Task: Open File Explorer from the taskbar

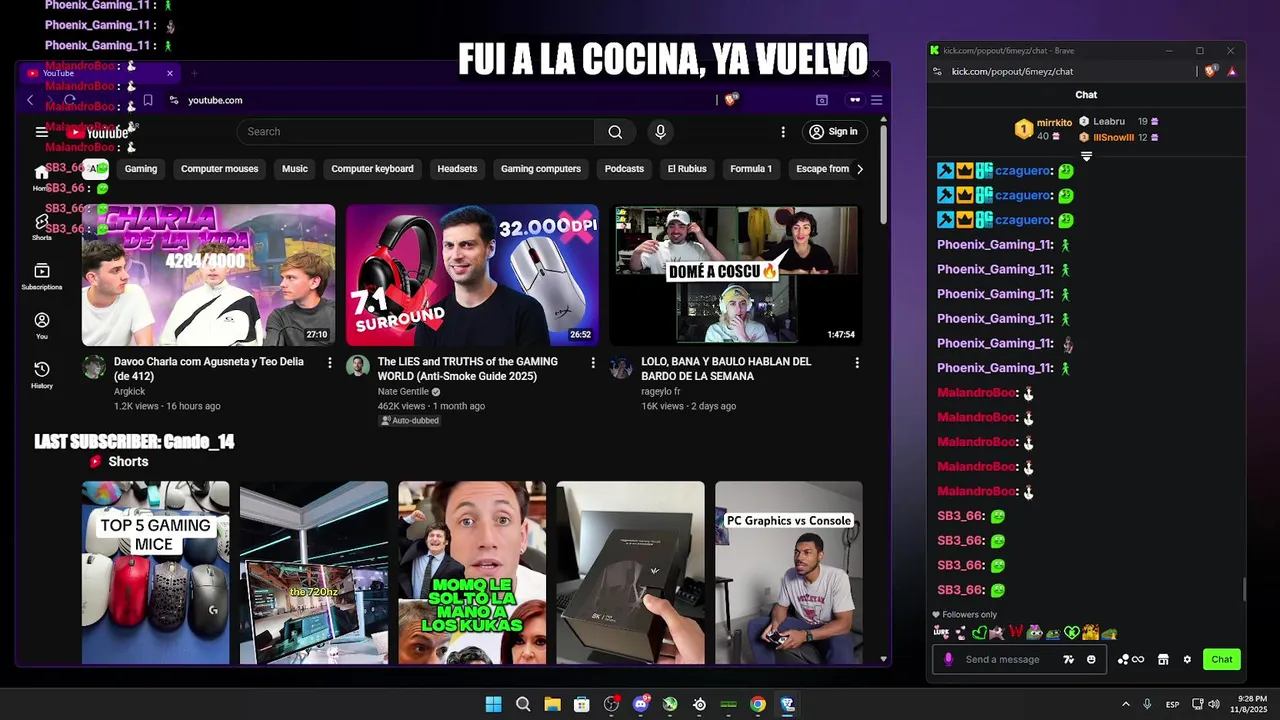Action: 552,705
